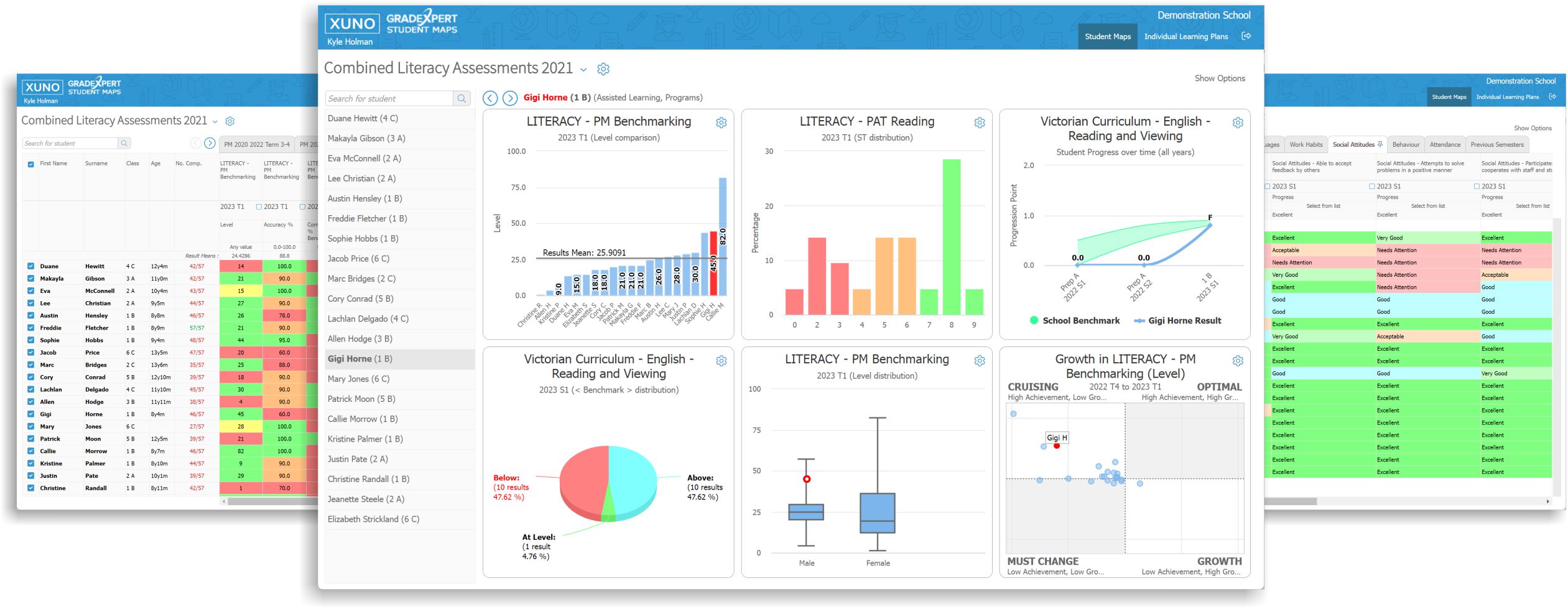Switch to PM 2020 2022 Term 3-4 tab
This screenshot has height=609, width=1568.
(257, 144)
